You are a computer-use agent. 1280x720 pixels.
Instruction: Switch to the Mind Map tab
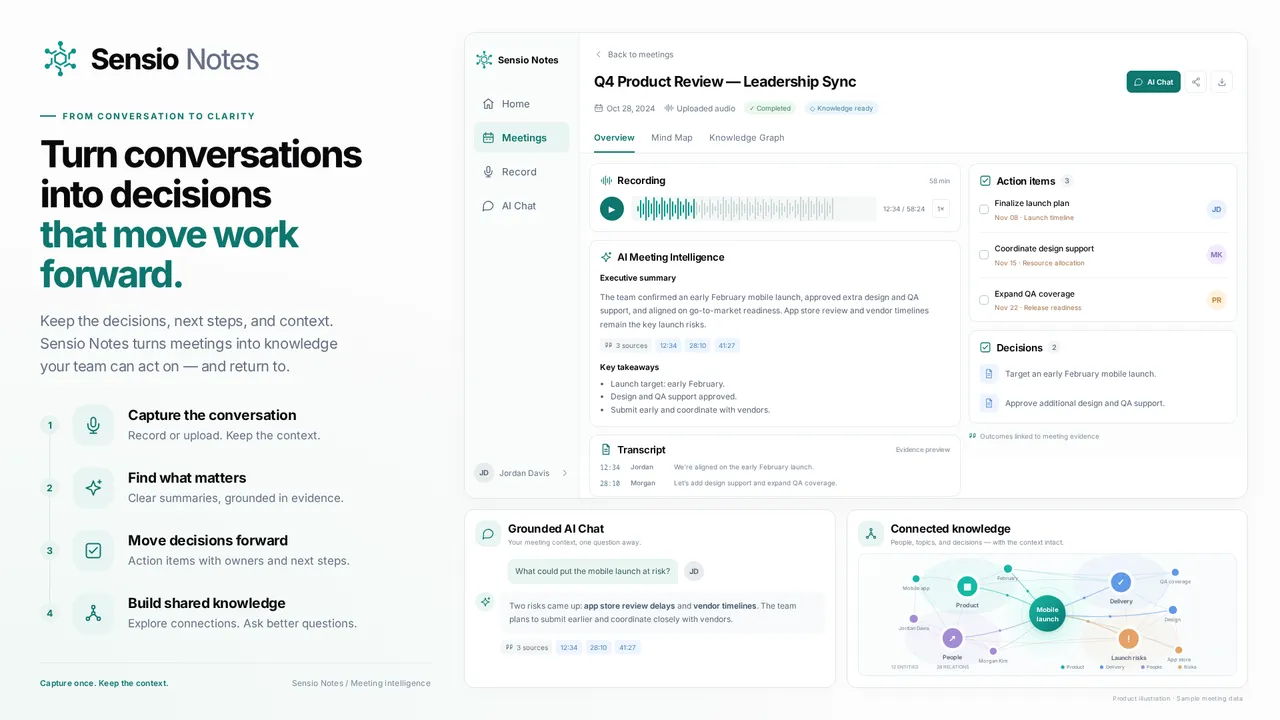pos(672,138)
